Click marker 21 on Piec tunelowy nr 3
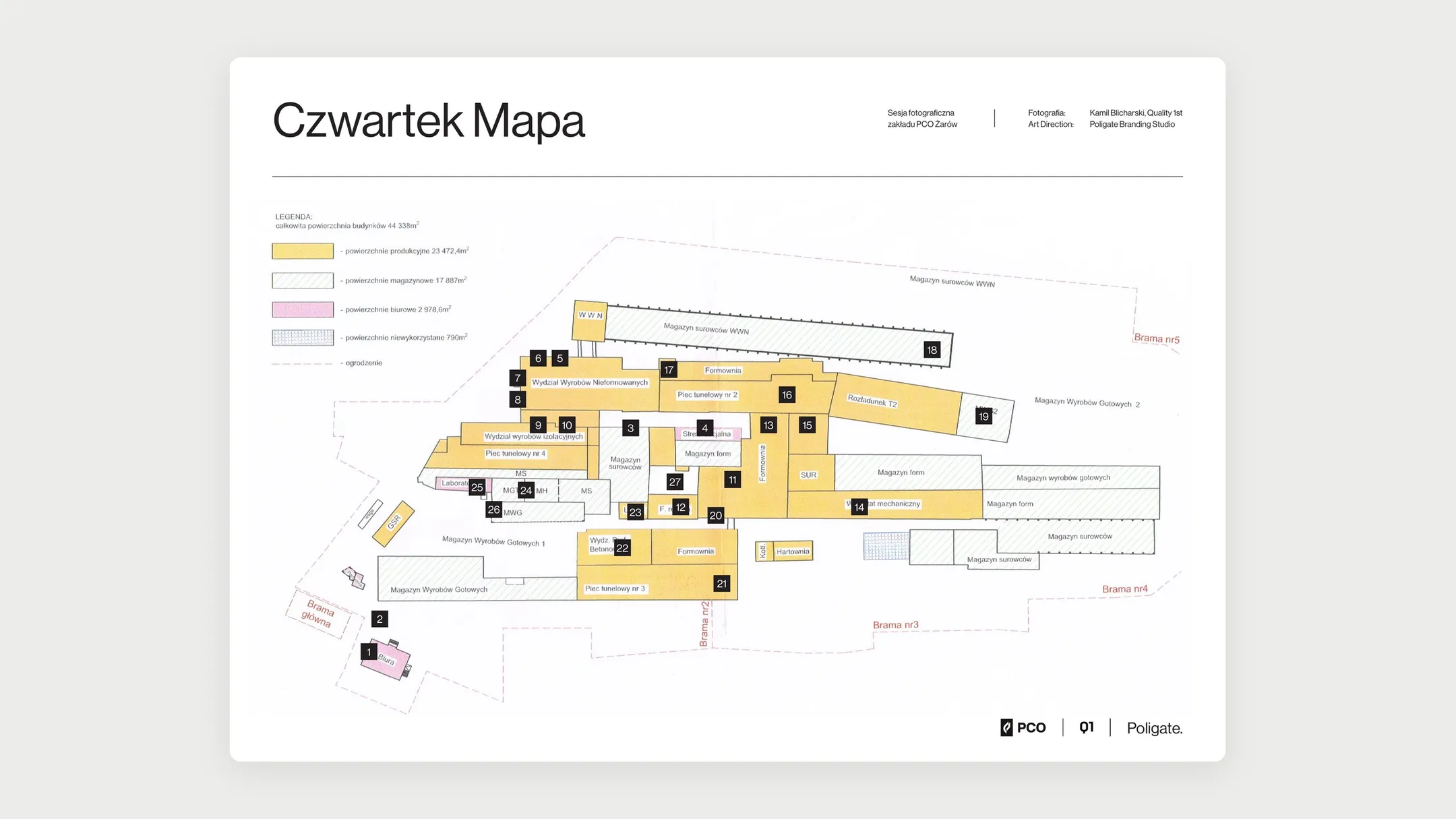This screenshot has height=819, width=1456. [x=722, y=584]
